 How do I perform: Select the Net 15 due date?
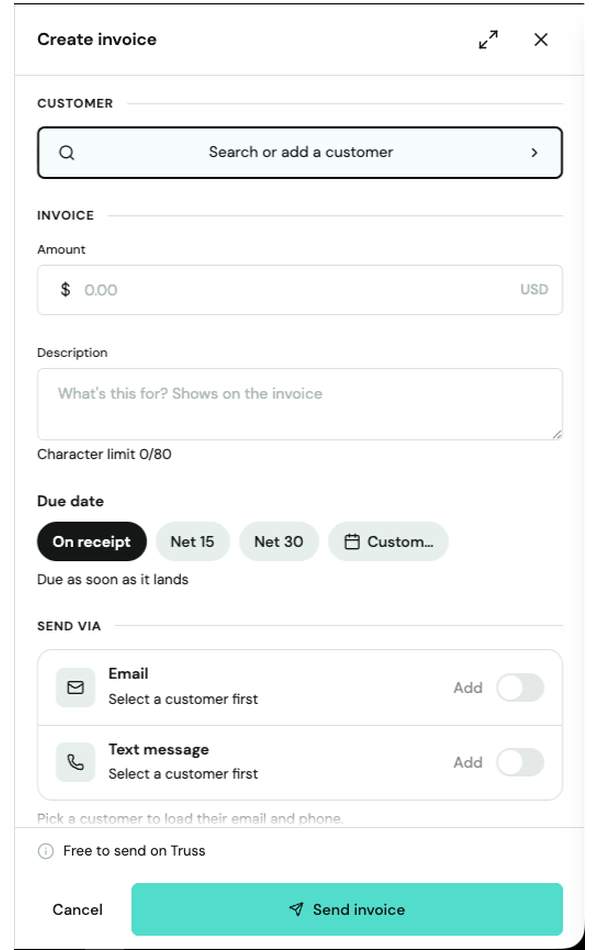click(x=193, y=542)
